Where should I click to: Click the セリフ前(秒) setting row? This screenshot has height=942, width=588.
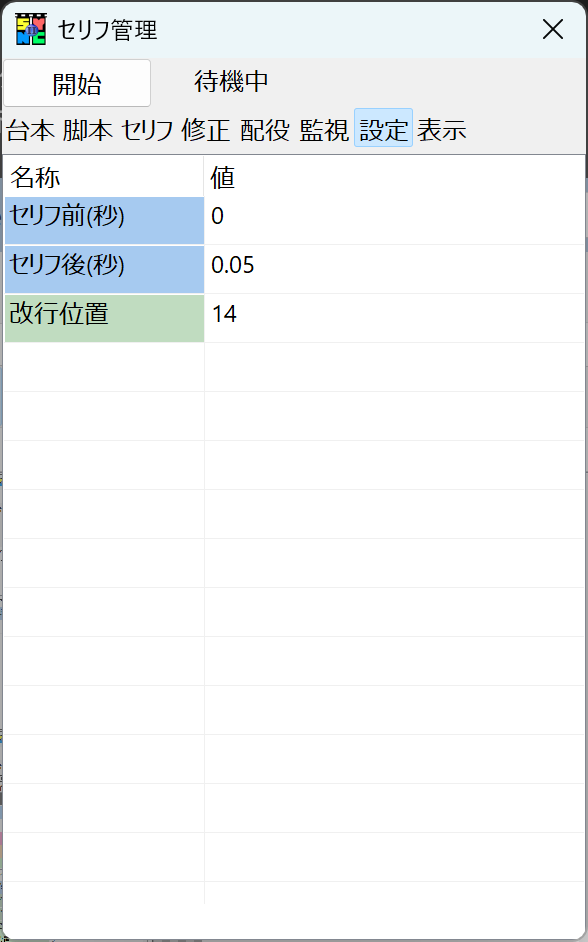click(x=100, y=218)
